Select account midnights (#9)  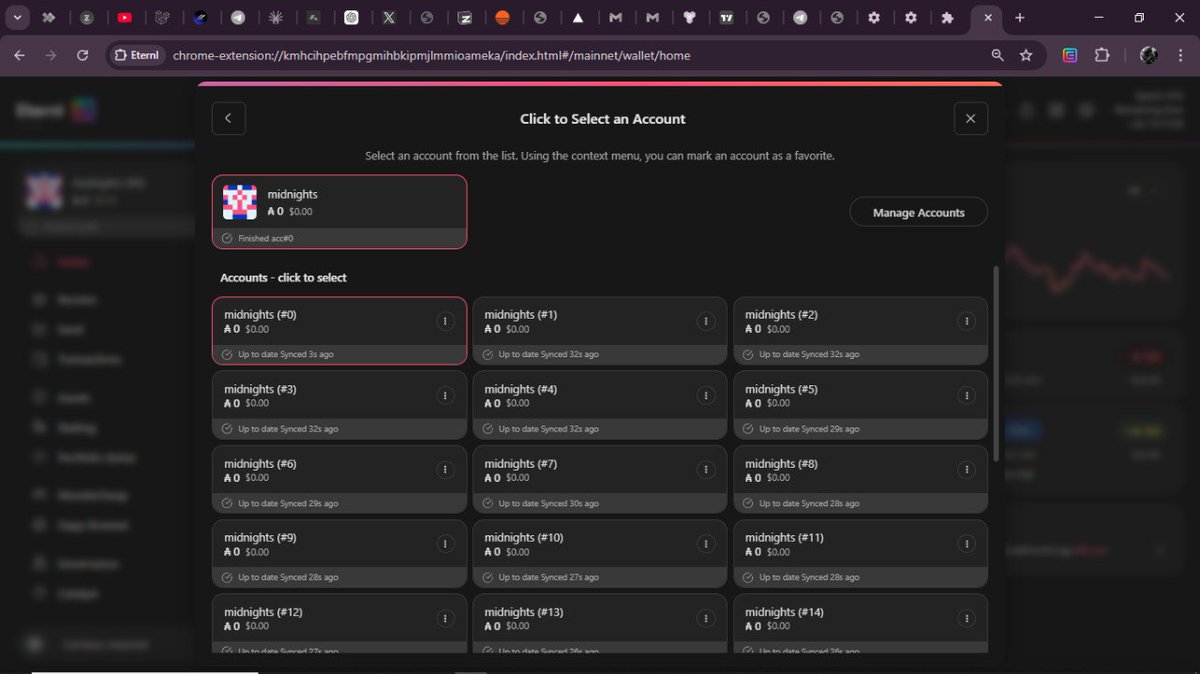coord(340,554)
